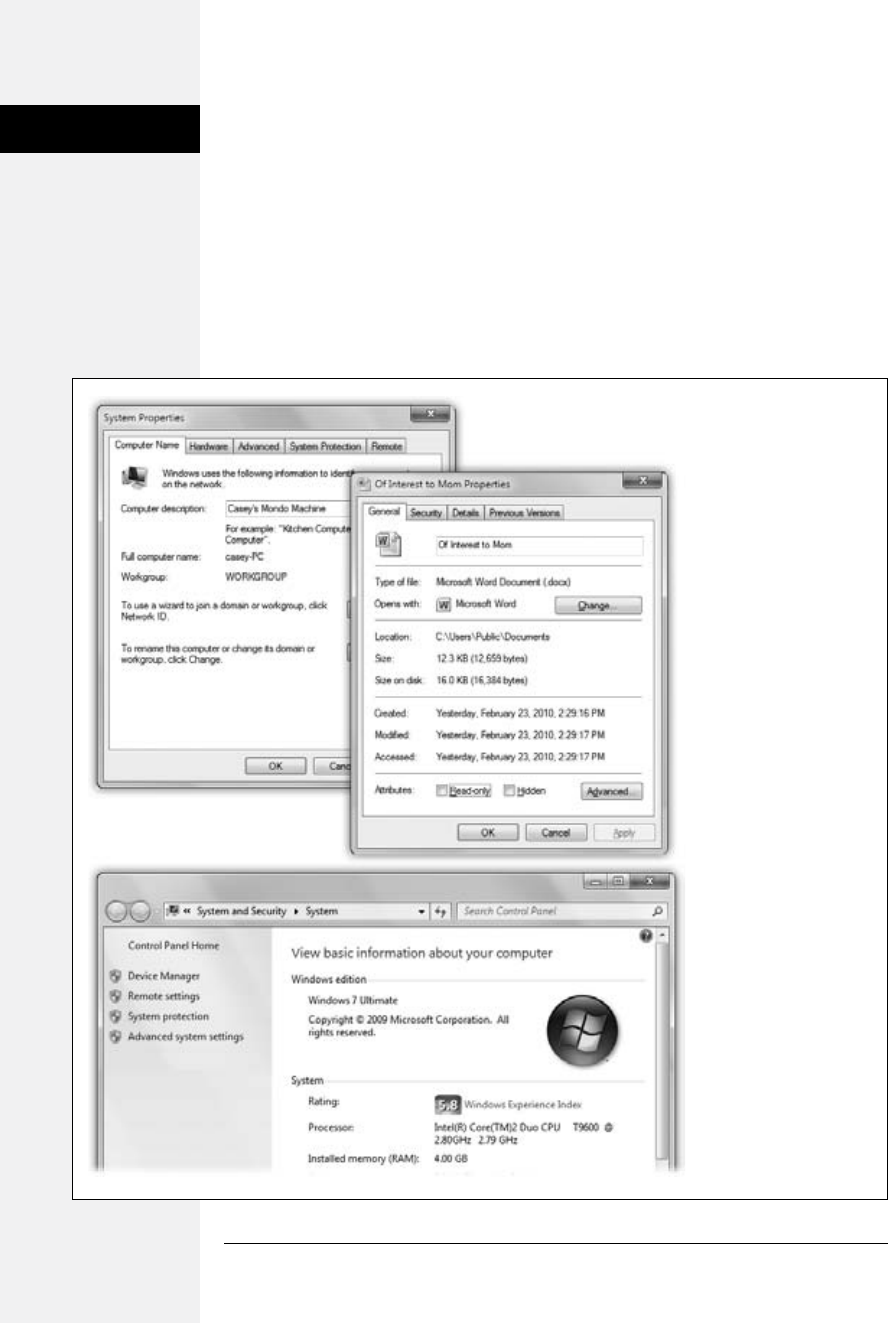The image size is (888, 1323).
Task: Click the double chevron in the breadcrumb
Action: point(187,912)
